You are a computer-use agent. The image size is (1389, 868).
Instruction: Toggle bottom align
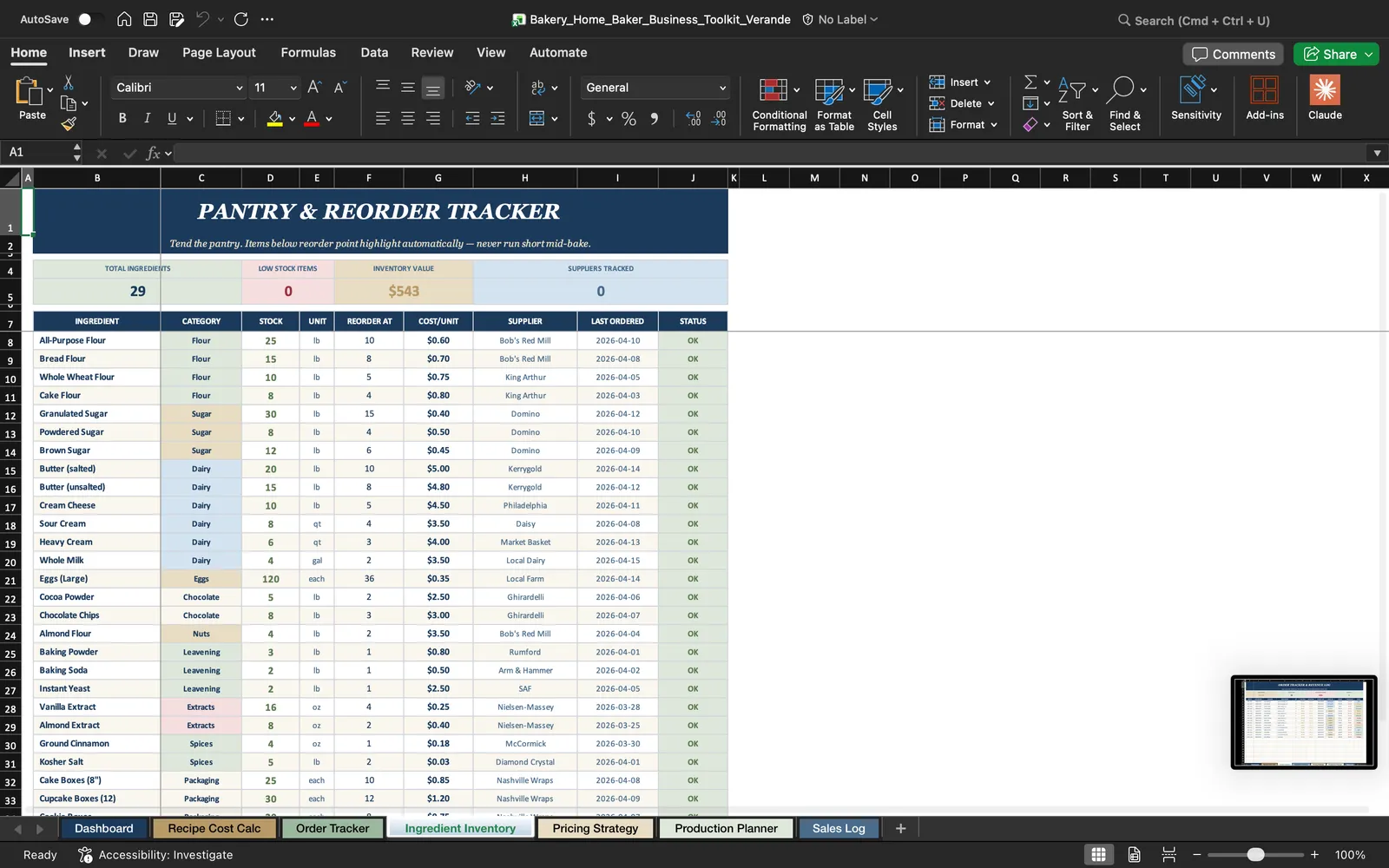tap(432, 88)
